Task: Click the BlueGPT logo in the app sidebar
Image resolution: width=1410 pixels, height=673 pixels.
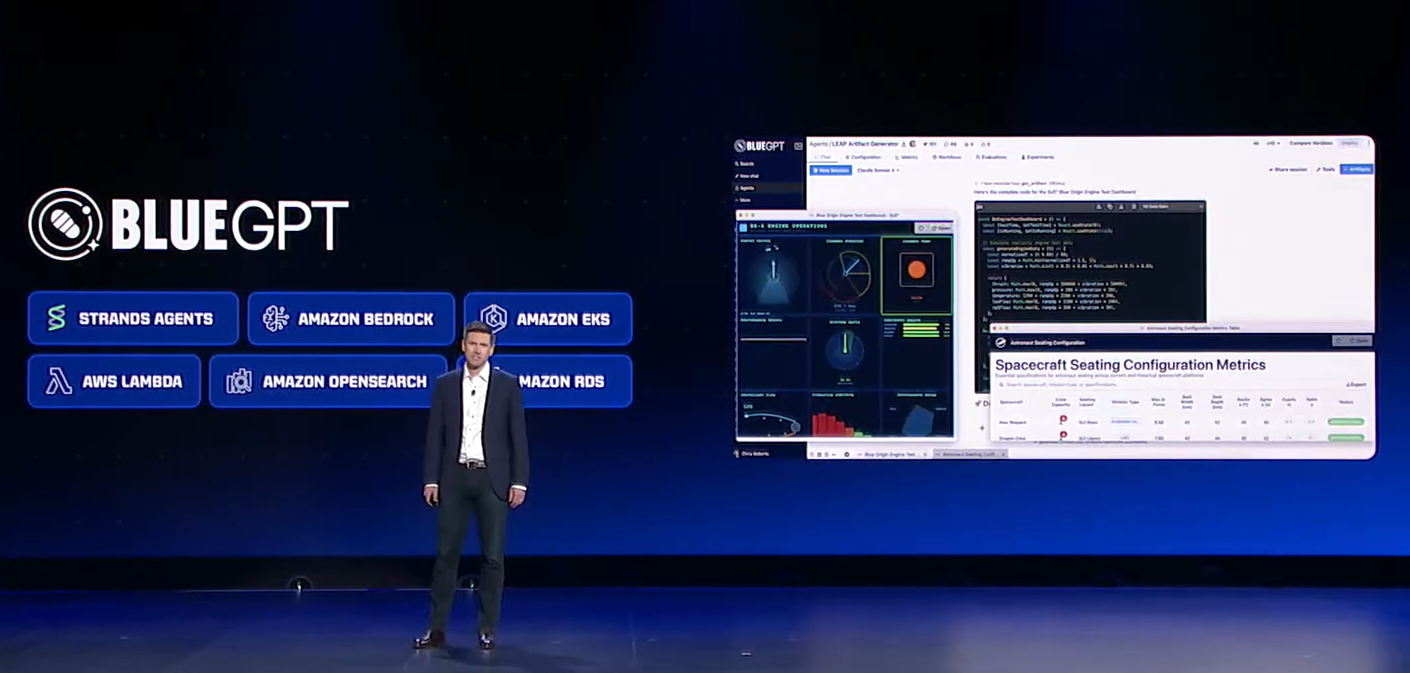Action: 759,146
